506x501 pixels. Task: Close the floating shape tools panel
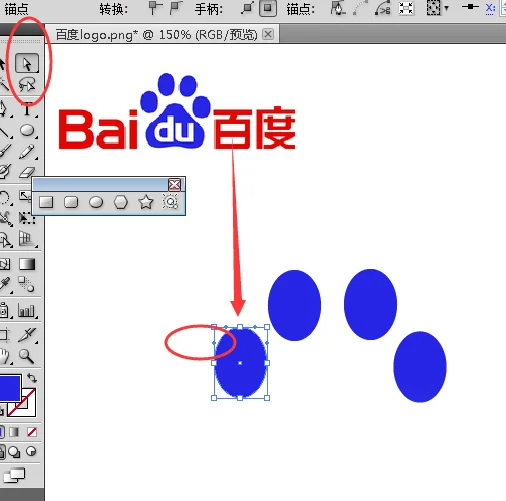(174, 184)
